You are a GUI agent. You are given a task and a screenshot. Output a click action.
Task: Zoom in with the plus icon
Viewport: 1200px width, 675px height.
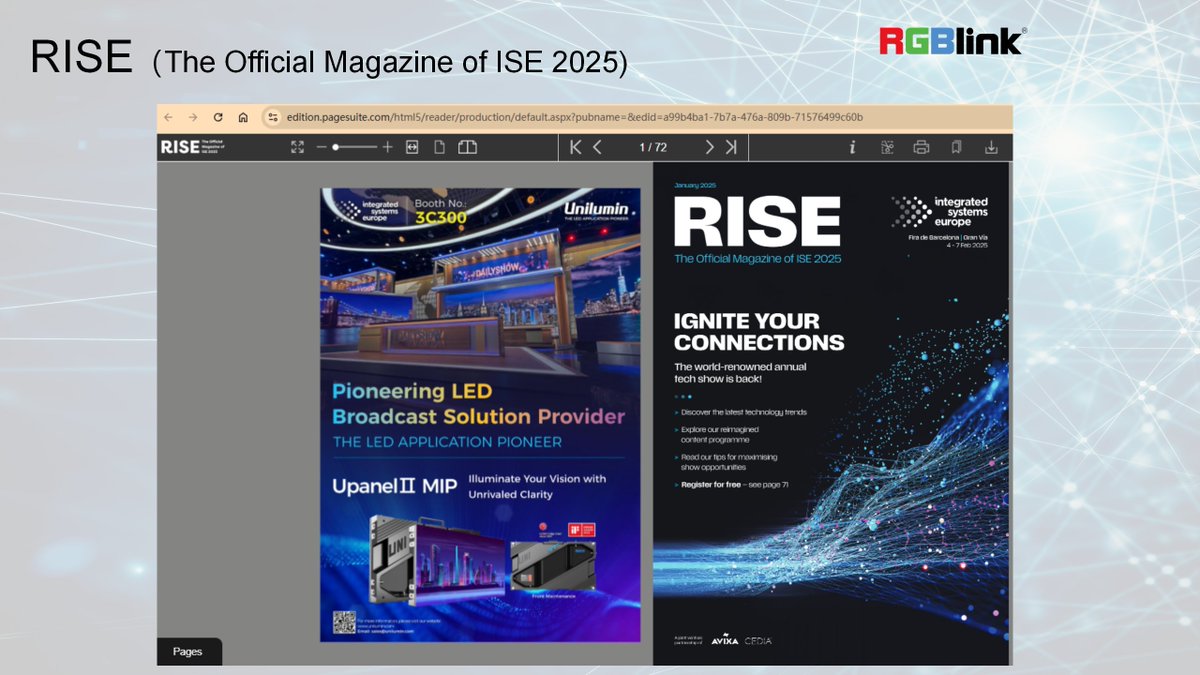pos(388,147)
